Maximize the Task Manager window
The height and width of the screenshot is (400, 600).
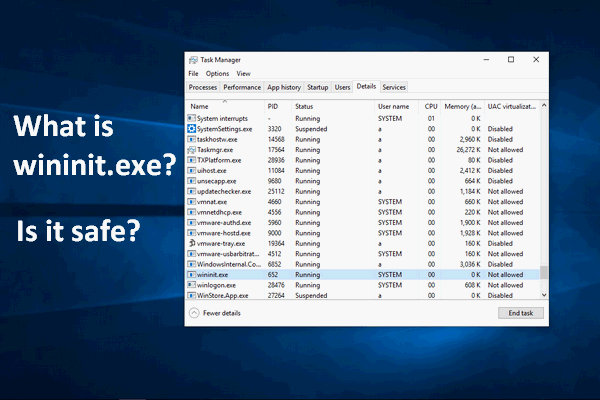511,60
